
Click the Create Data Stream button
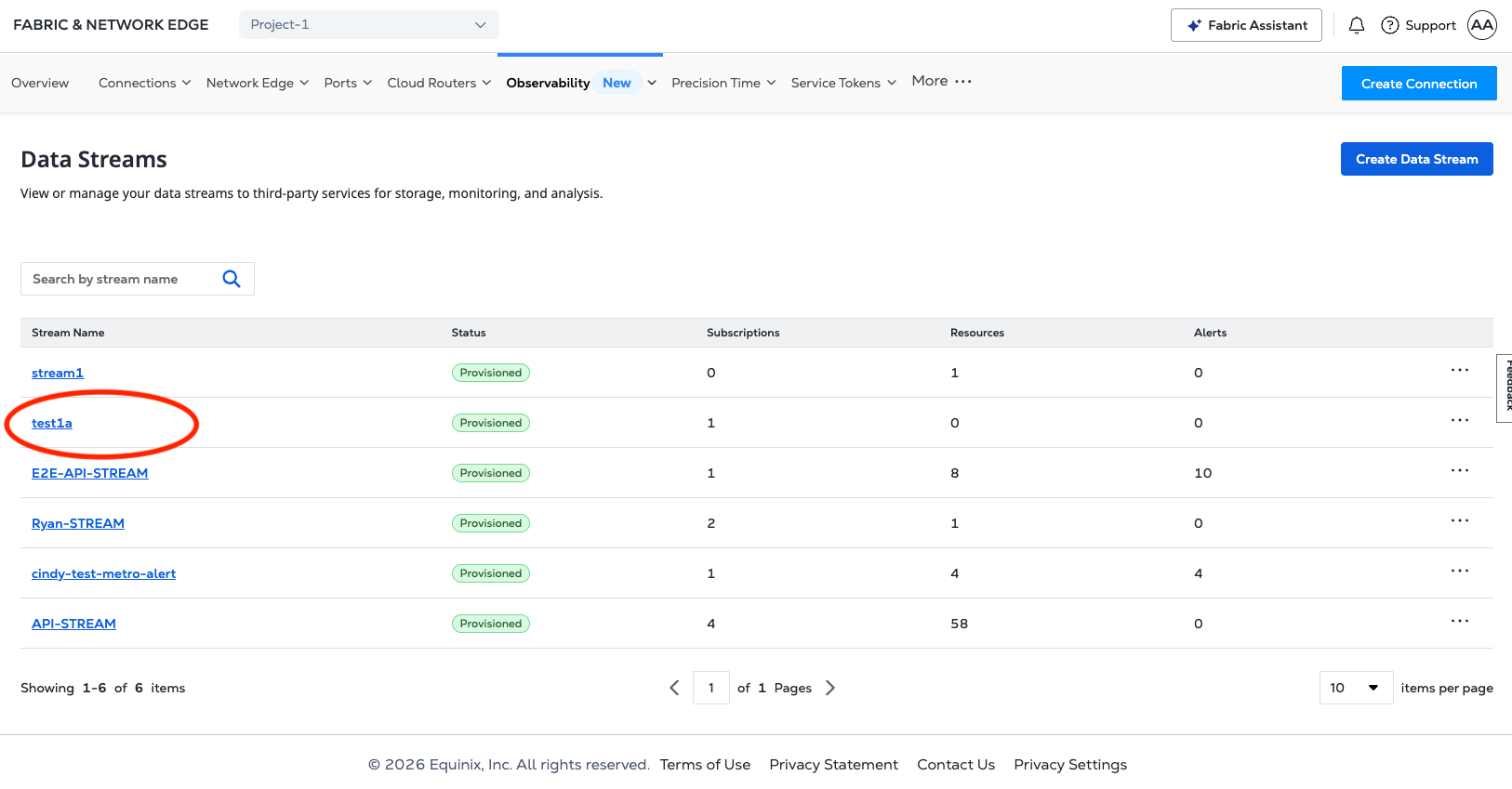click(1416, 159)
